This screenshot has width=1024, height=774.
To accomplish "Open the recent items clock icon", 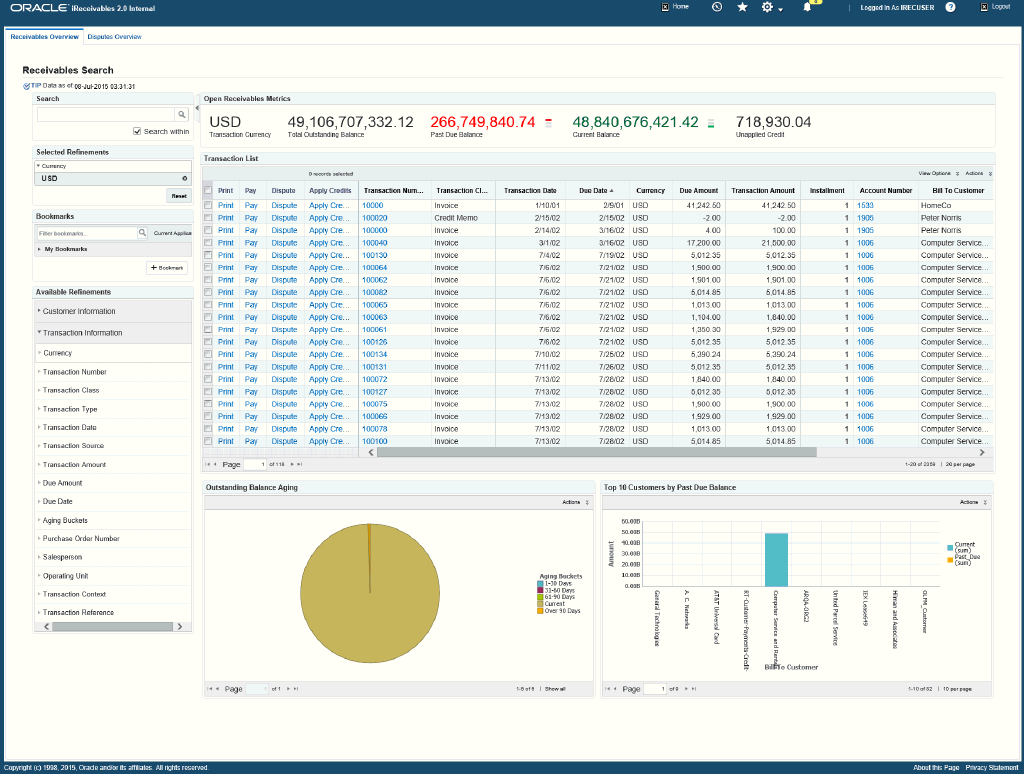I will coord(716,7).
